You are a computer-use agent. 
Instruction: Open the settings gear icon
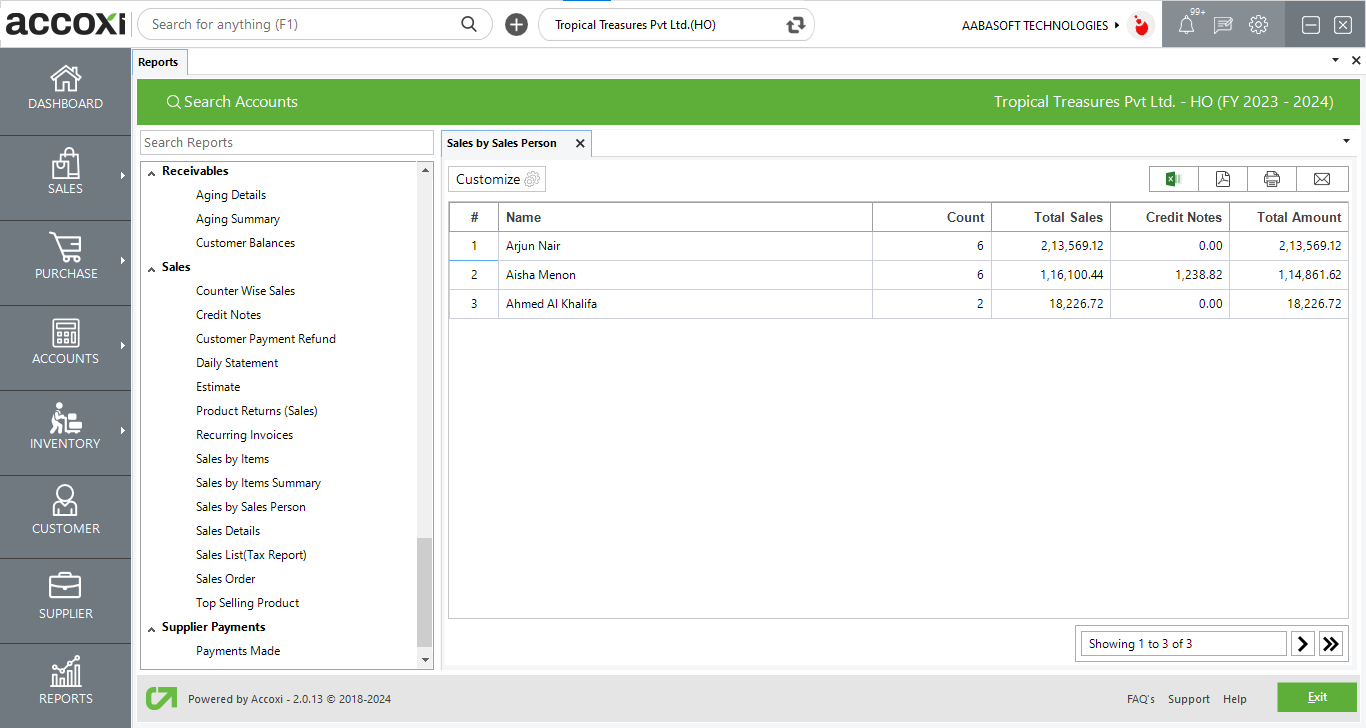(x=1259, y=25)
